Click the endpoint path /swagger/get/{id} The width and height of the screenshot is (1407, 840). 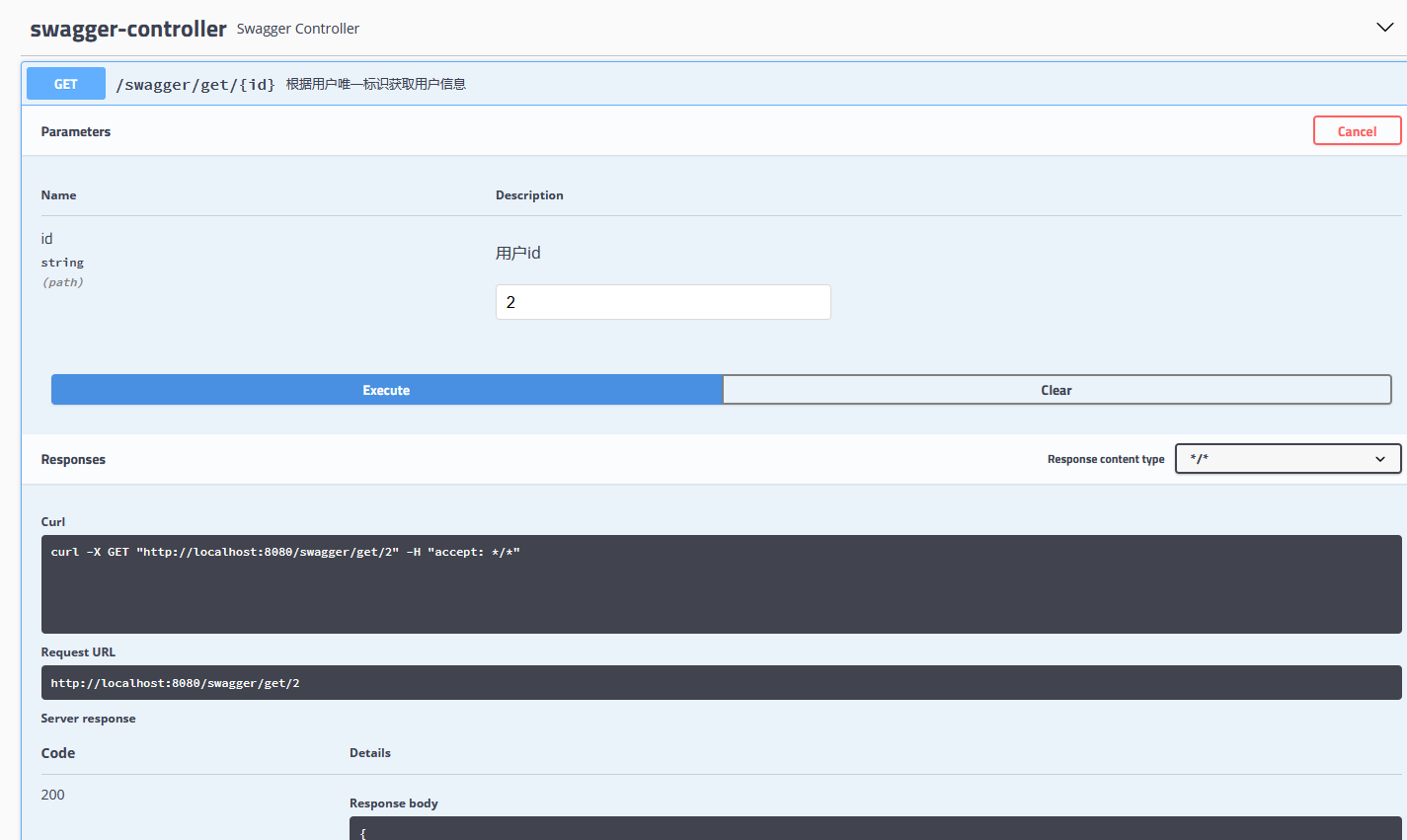(x=195, y=84)
